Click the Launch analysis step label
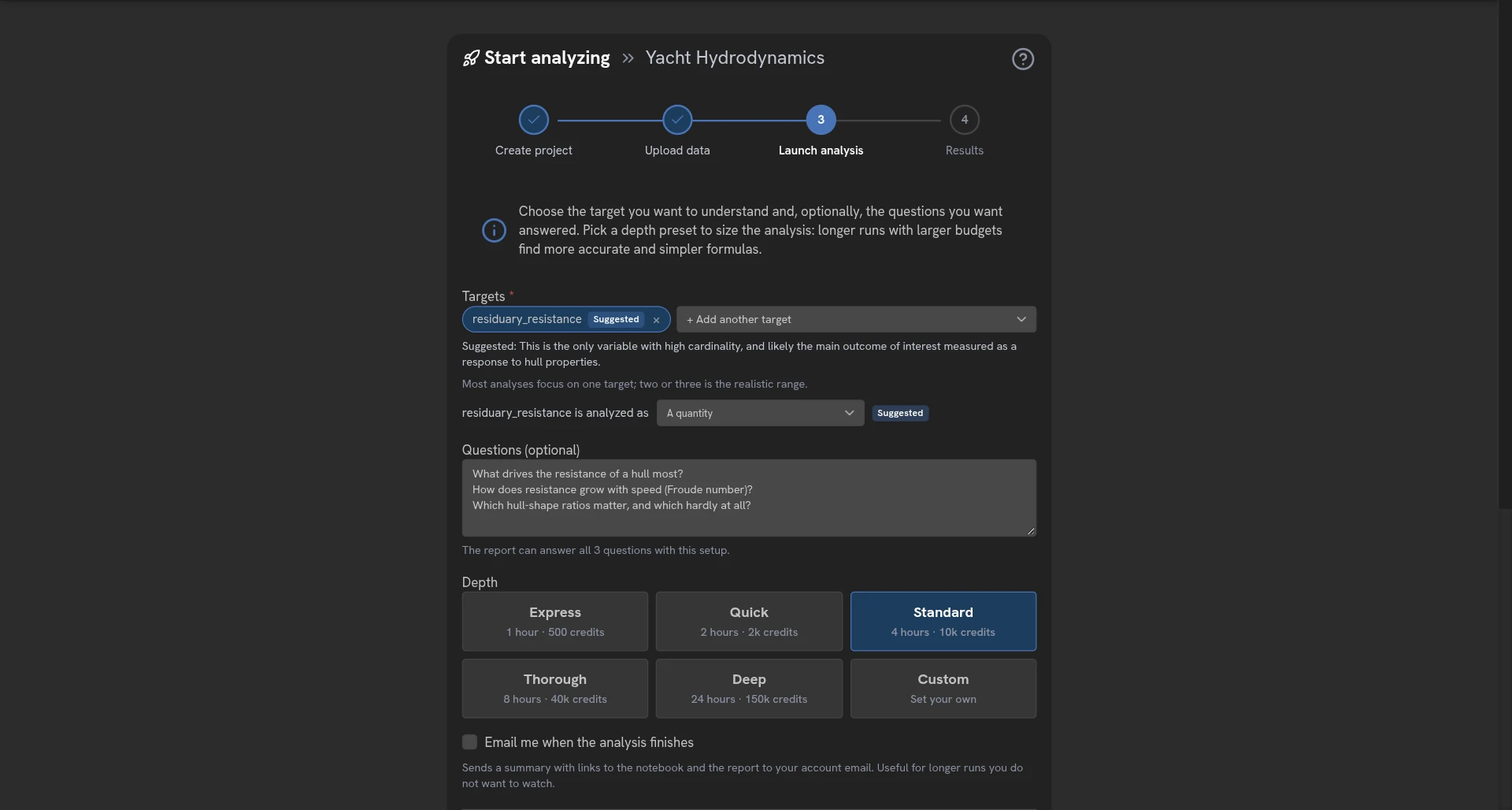 pyautogui.click(x=821, y=150)
